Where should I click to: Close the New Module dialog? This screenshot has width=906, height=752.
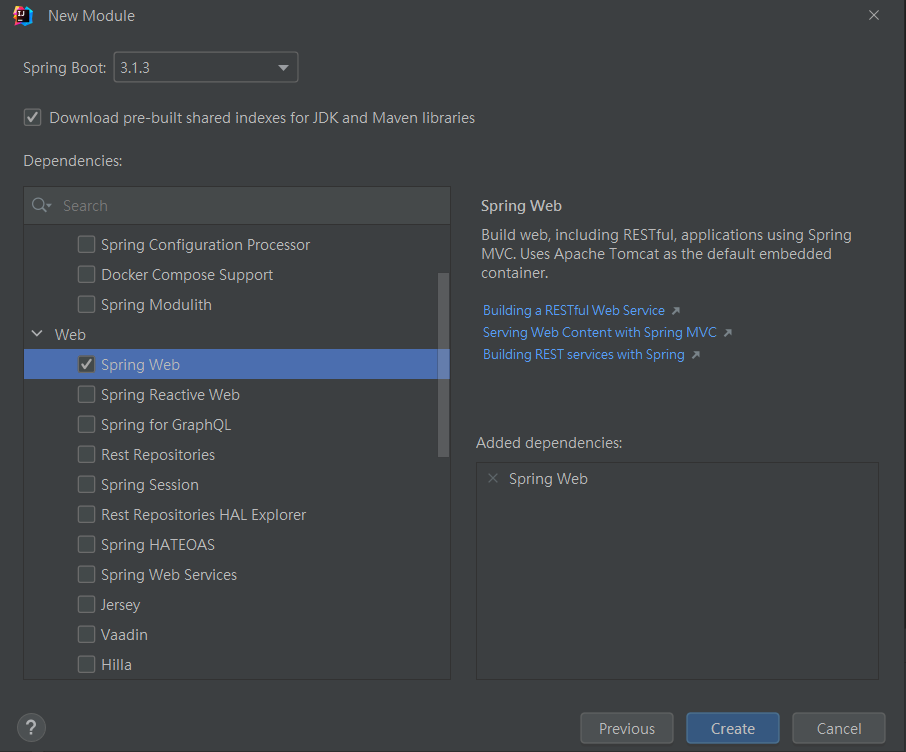[874, 16]
